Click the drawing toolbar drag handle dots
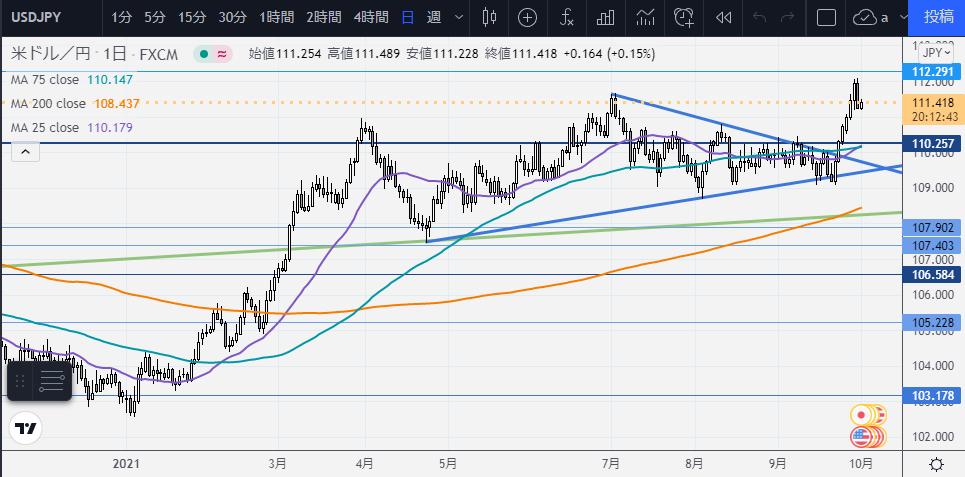Image resolution: width=965 pixels, height=477 pixels. click(x=20, y=381)
